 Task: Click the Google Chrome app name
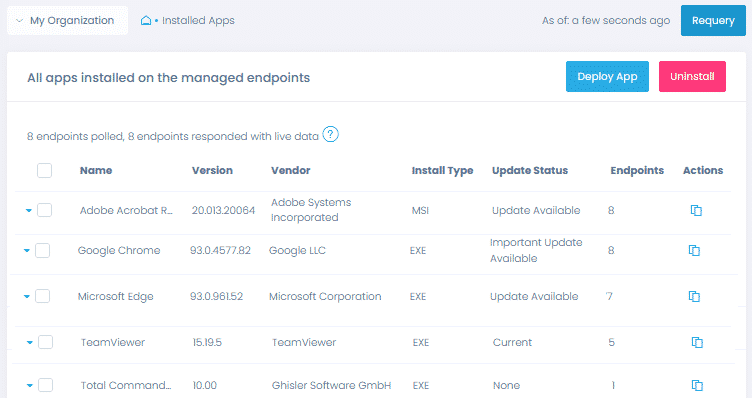pyautogui.click(x=119, y=250)
